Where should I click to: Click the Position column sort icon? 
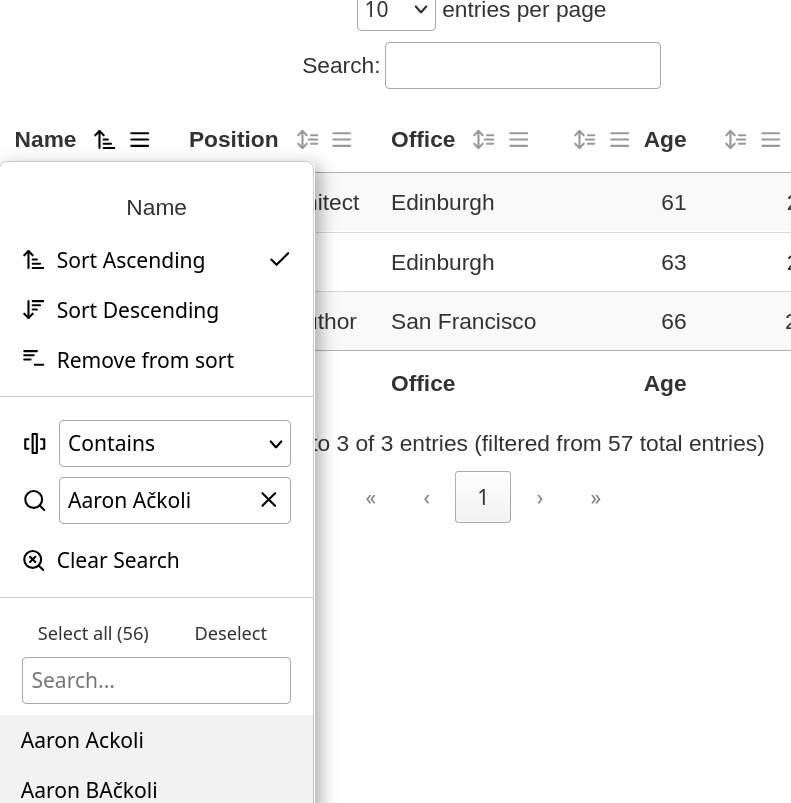(307, 140)
